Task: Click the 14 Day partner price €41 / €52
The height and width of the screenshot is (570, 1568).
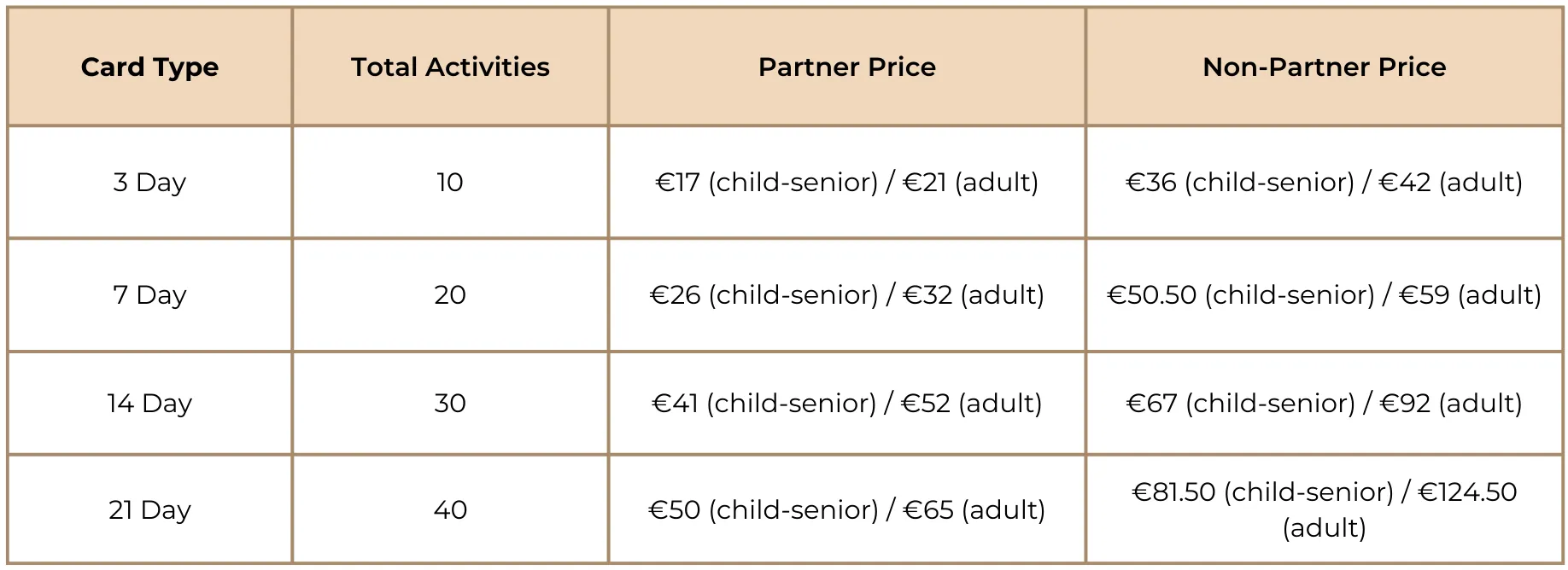Action: (x=846, y=403)
